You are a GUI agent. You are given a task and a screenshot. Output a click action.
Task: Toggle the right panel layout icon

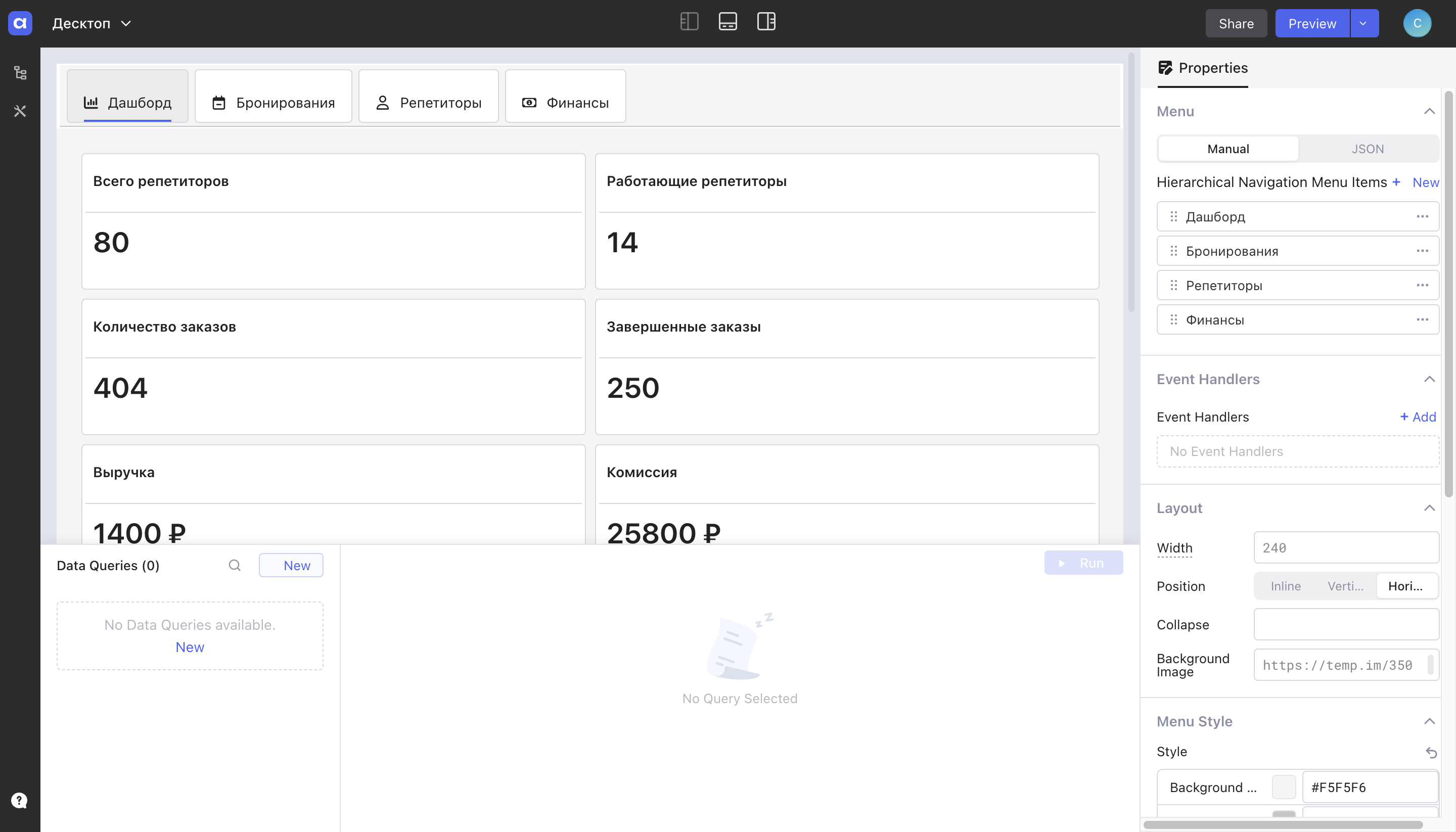(766, 22)
